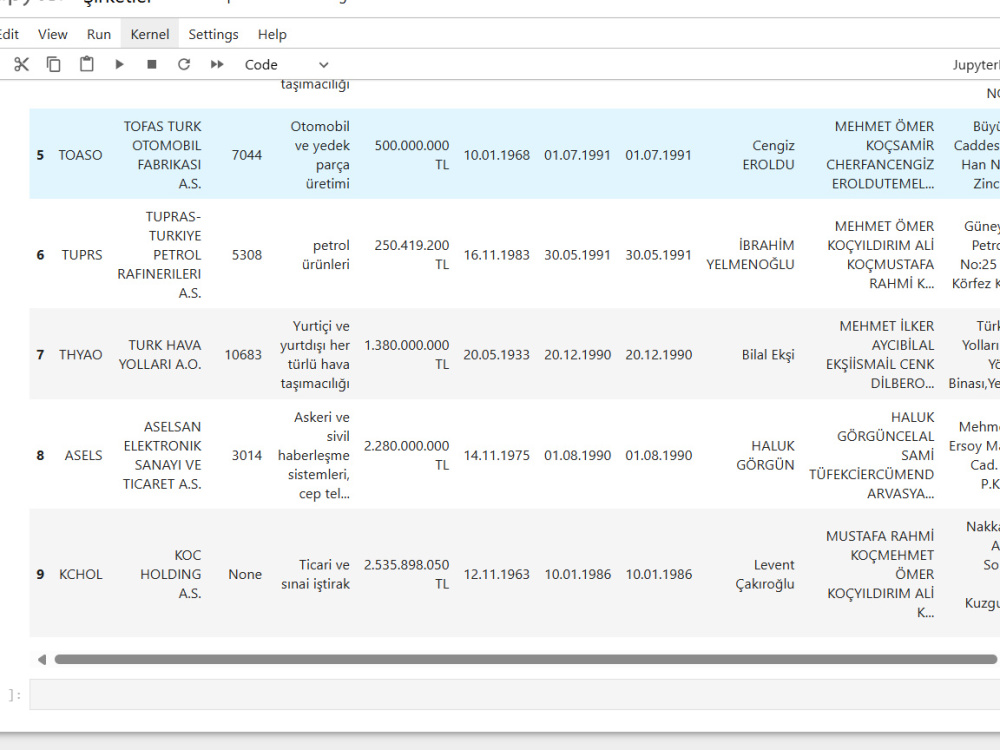The width and height of the screenshot is (1000, 750).
Task: Open the Code cell type dropdown
Action: (286, 64)
